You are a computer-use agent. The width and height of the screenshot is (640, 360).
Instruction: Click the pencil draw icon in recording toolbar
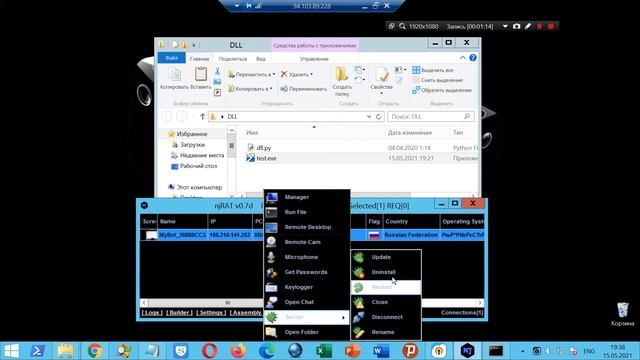528,26
